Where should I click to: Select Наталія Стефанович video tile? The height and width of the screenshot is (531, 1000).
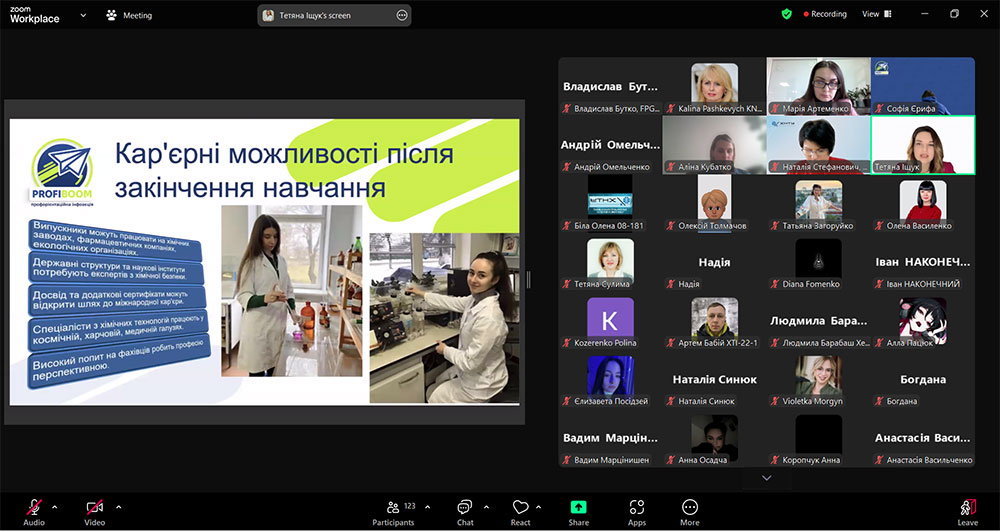(x=819, y=145)
